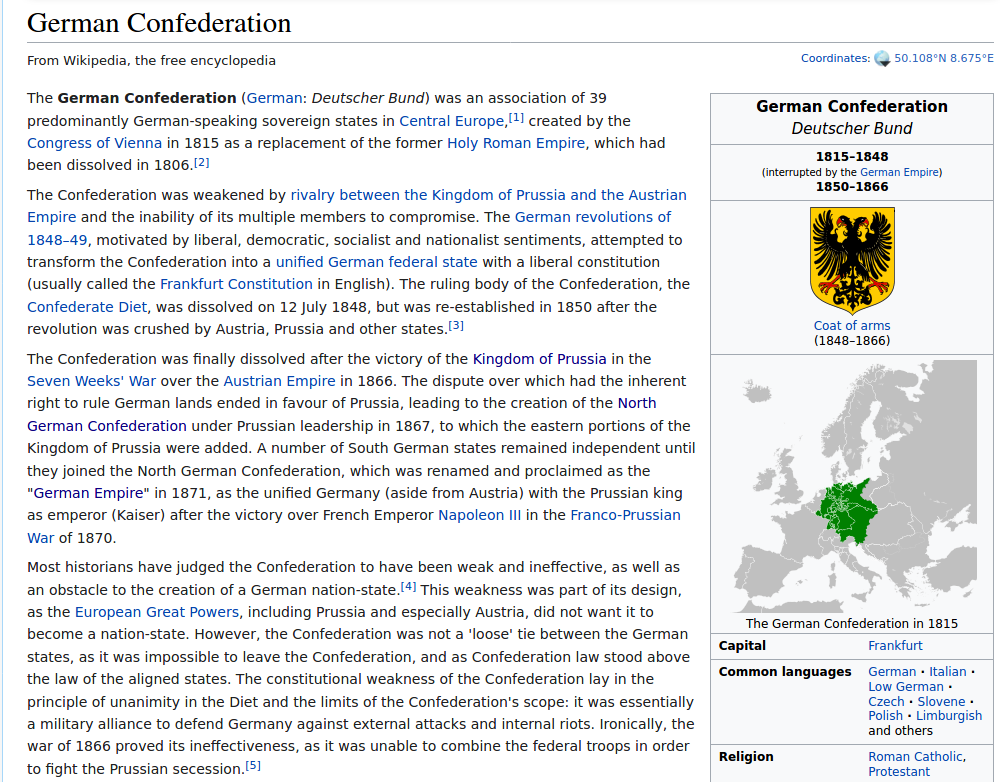The width and height of the screenshot is (1000, 782).
Task: Open German Empire link in infobox
Action: [x=899, y=172]
